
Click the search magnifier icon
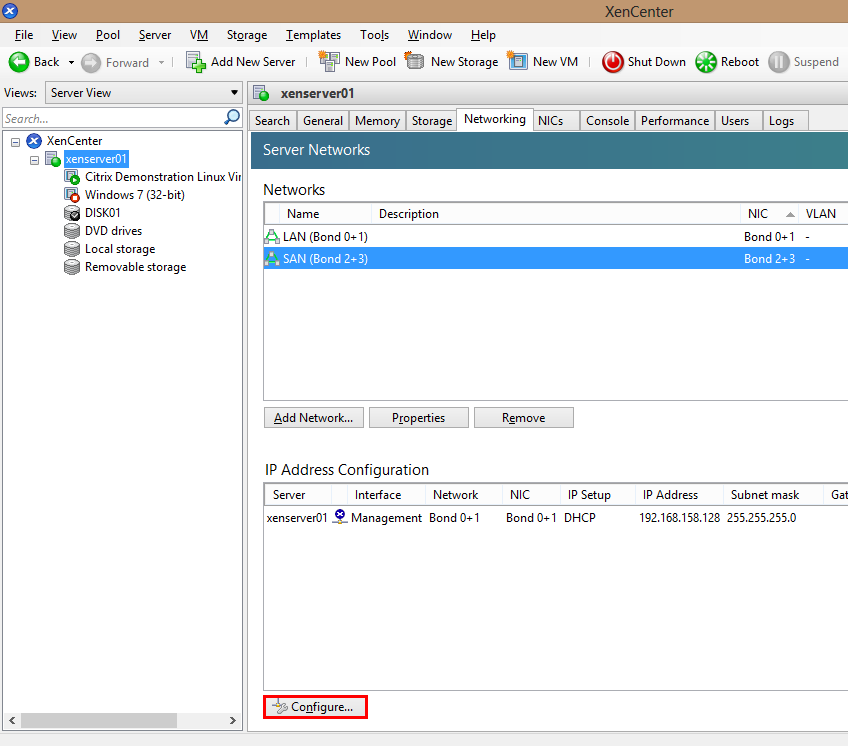(x=232, y=118)
